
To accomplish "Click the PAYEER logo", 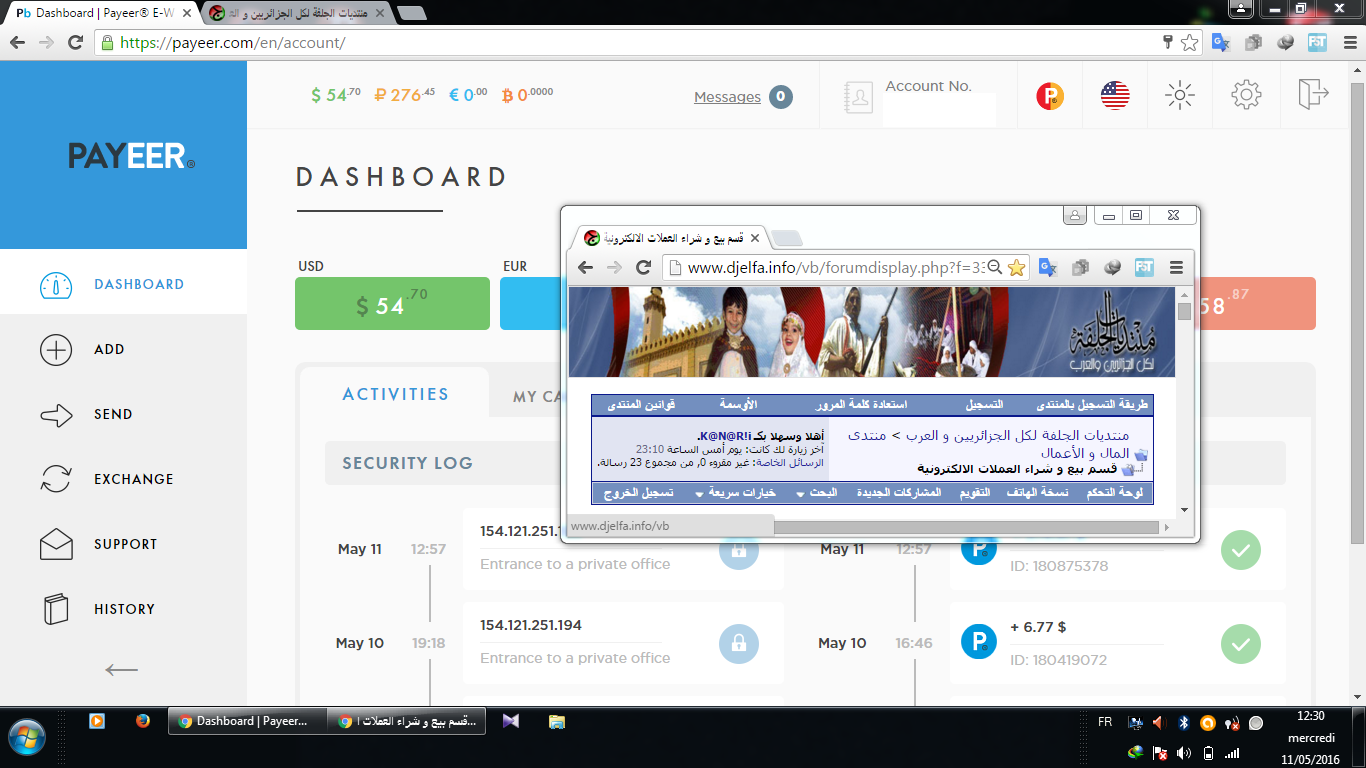I will 131,155.
